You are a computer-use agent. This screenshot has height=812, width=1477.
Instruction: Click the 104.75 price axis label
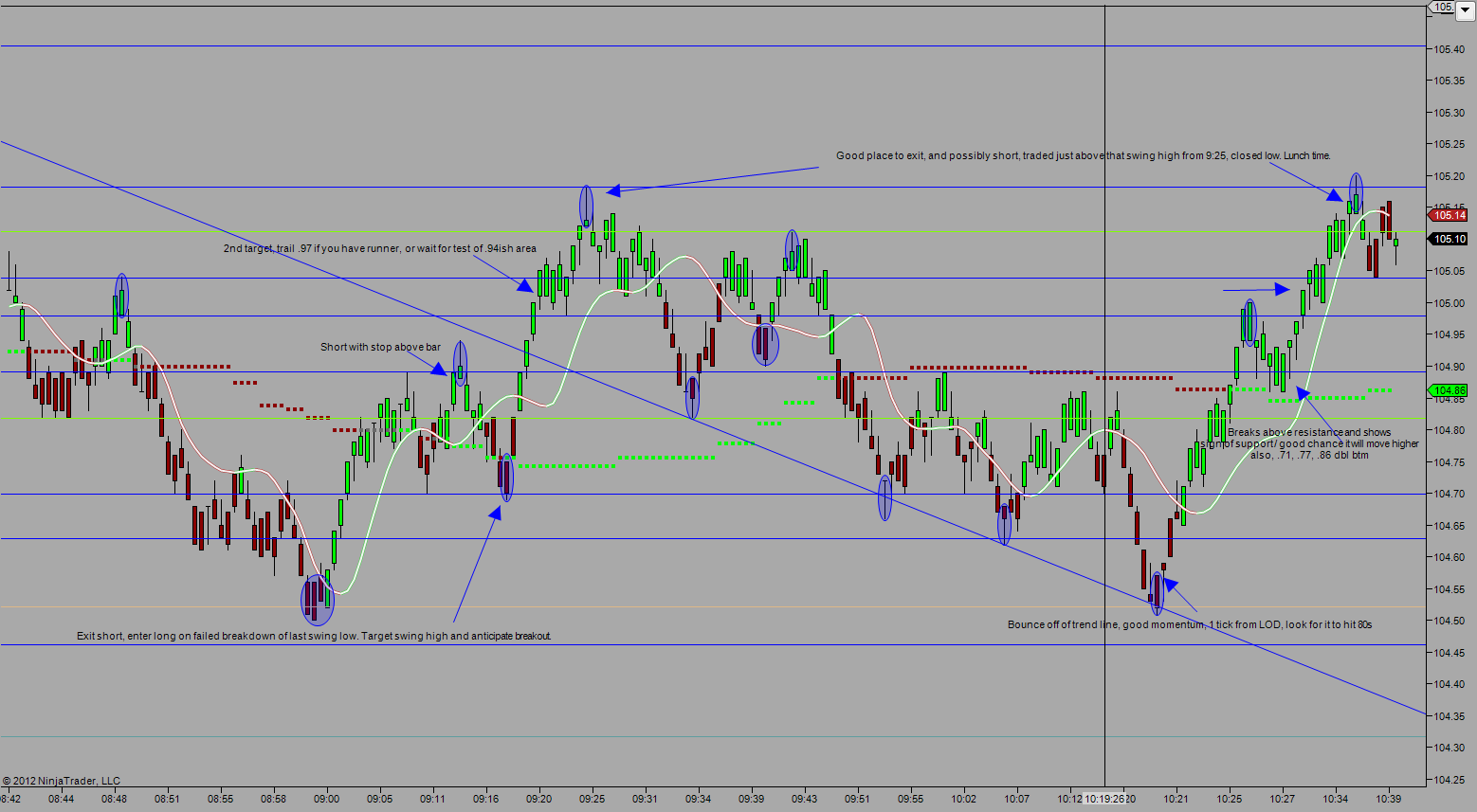coord(1449,462)
